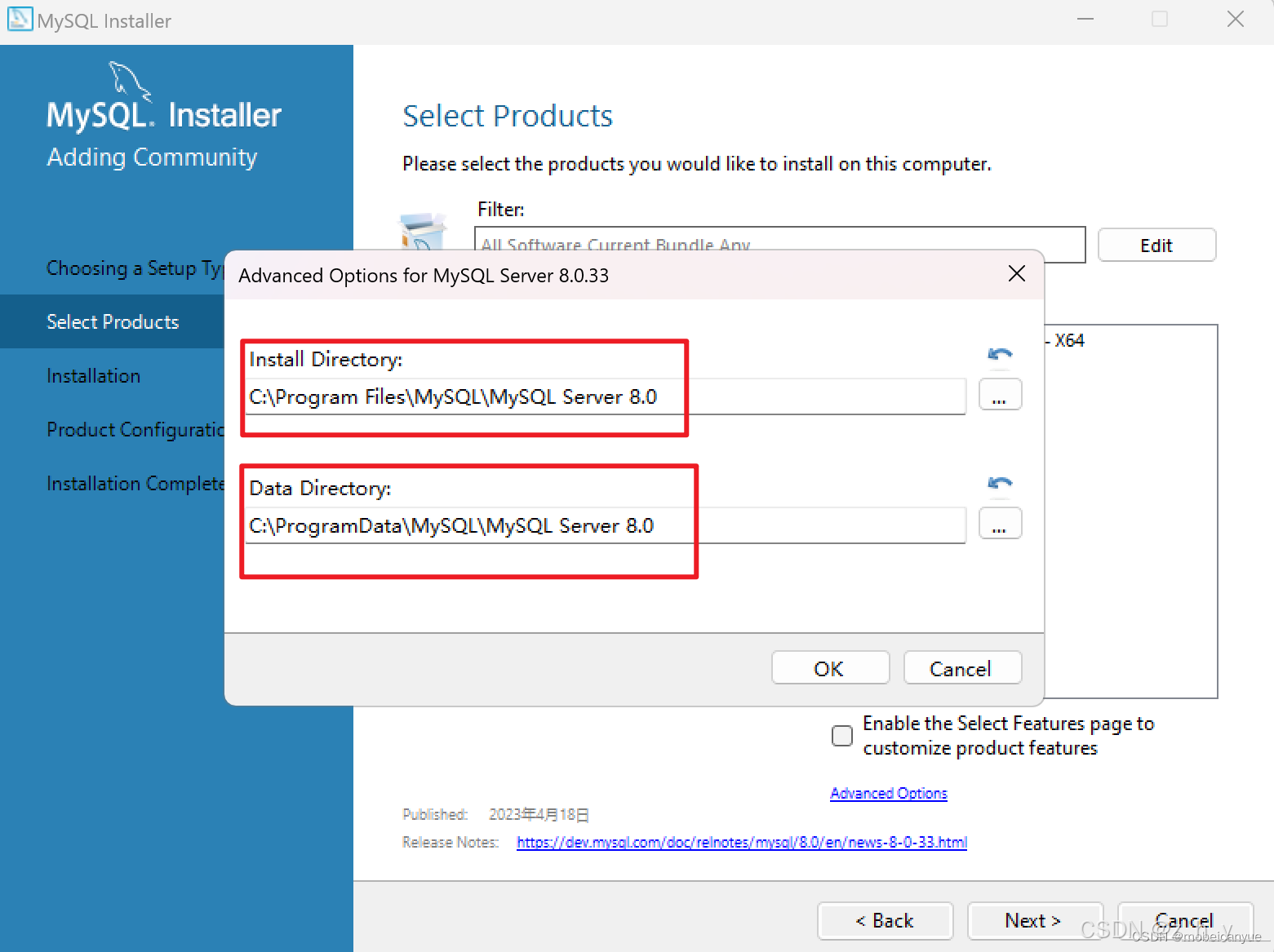This screenshot has height=952, width=1274.
Task: Open the Advanced Options link
Action: (x=888, y=792)
